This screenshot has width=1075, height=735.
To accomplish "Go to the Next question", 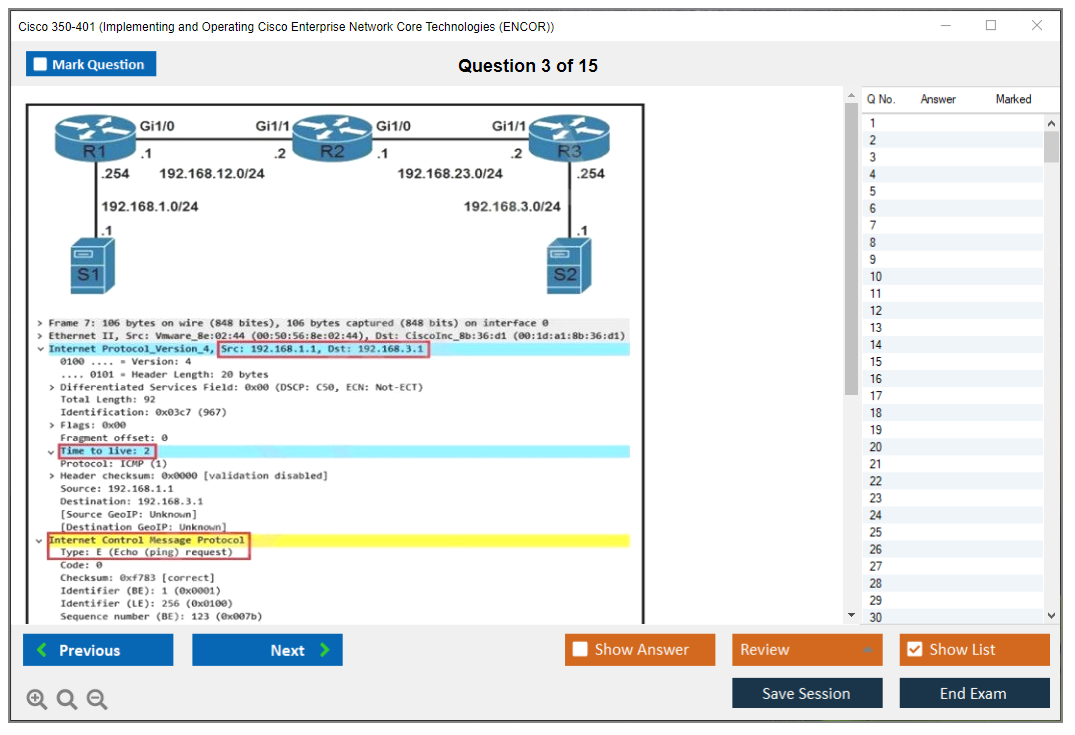I will [x=267, y=649].
